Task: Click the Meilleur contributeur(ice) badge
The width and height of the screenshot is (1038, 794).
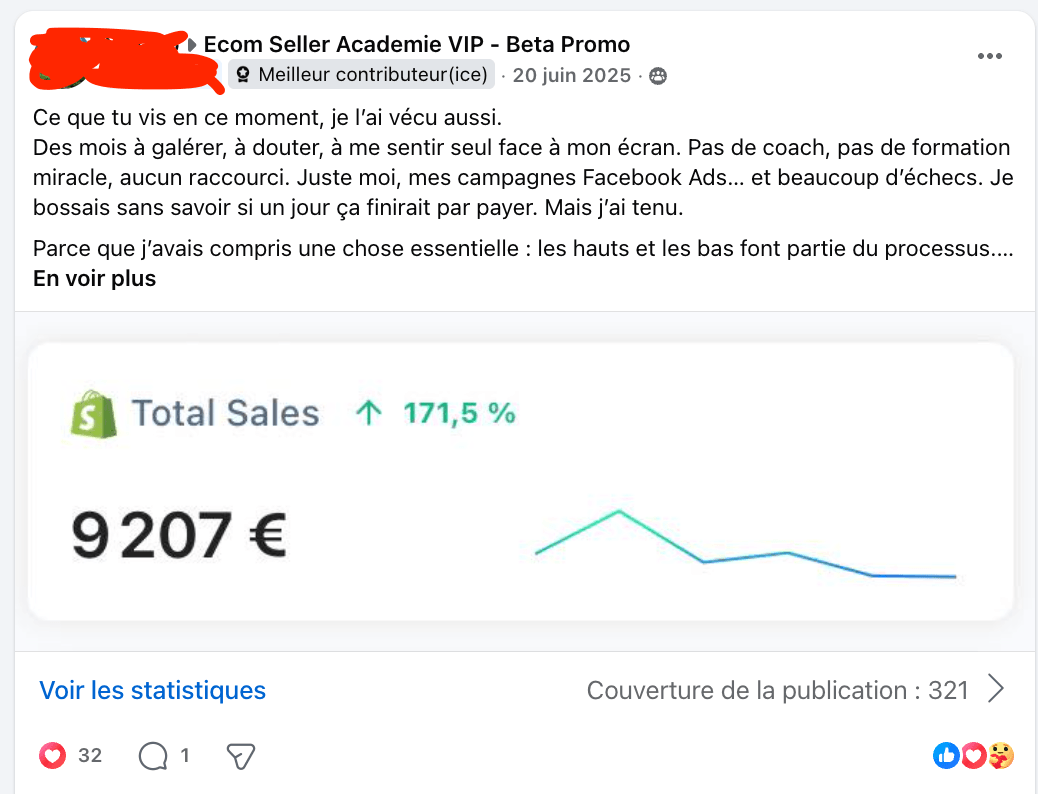Action: point(361,74)
